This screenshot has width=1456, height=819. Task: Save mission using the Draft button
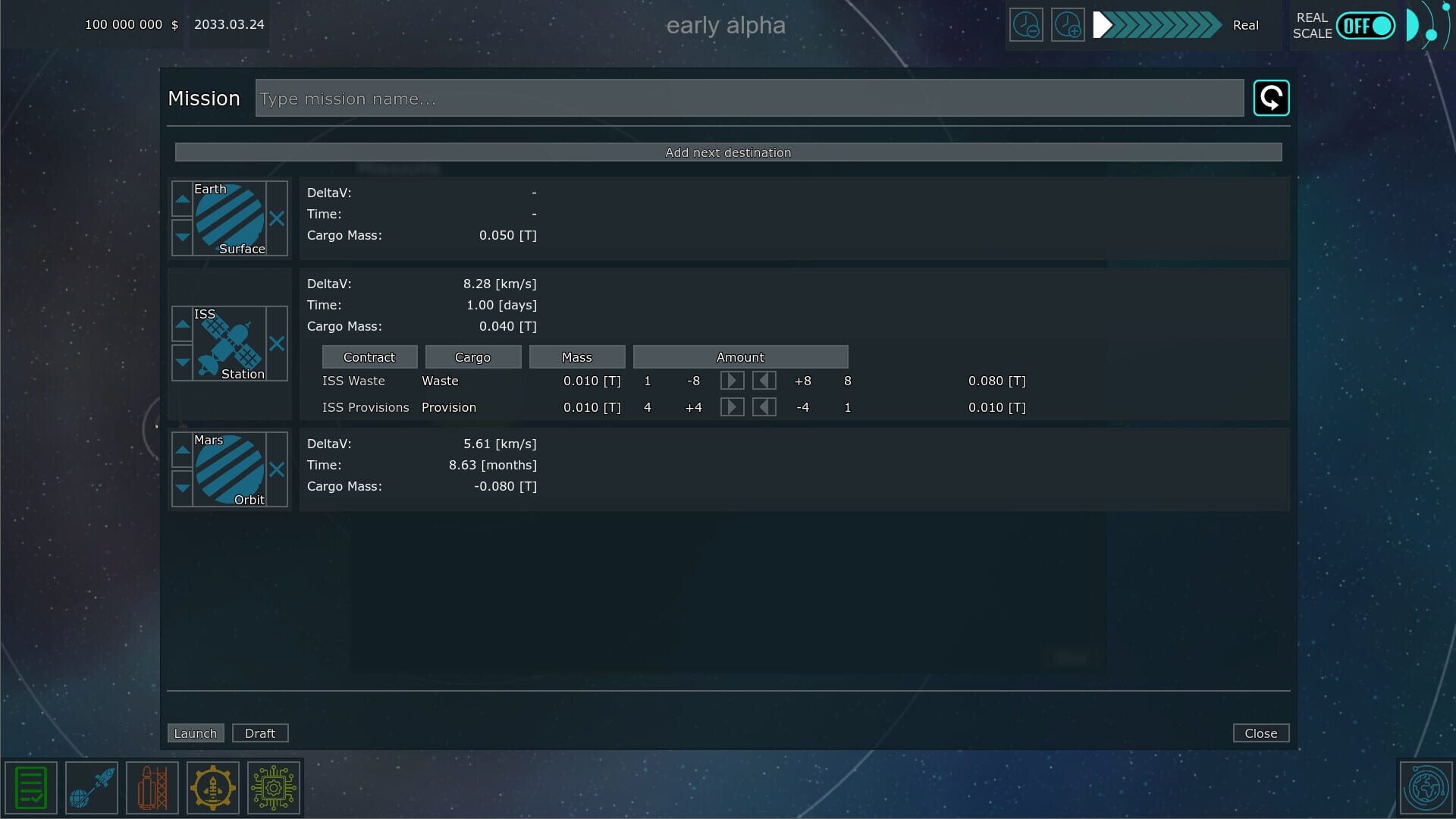(260, 733)
